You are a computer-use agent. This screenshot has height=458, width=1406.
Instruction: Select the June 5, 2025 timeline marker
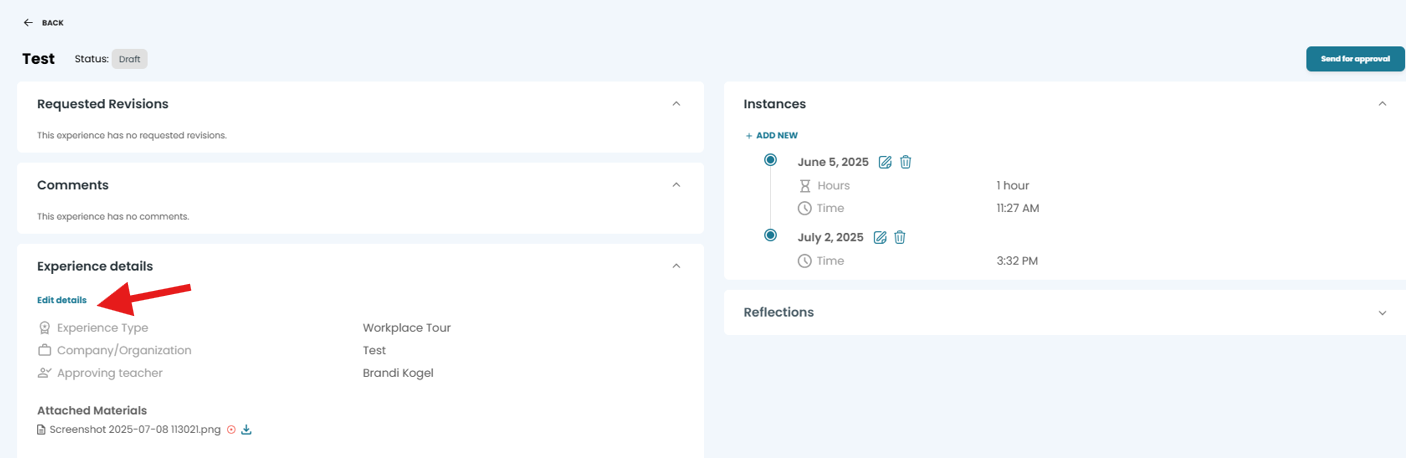[x=770, y=160]
